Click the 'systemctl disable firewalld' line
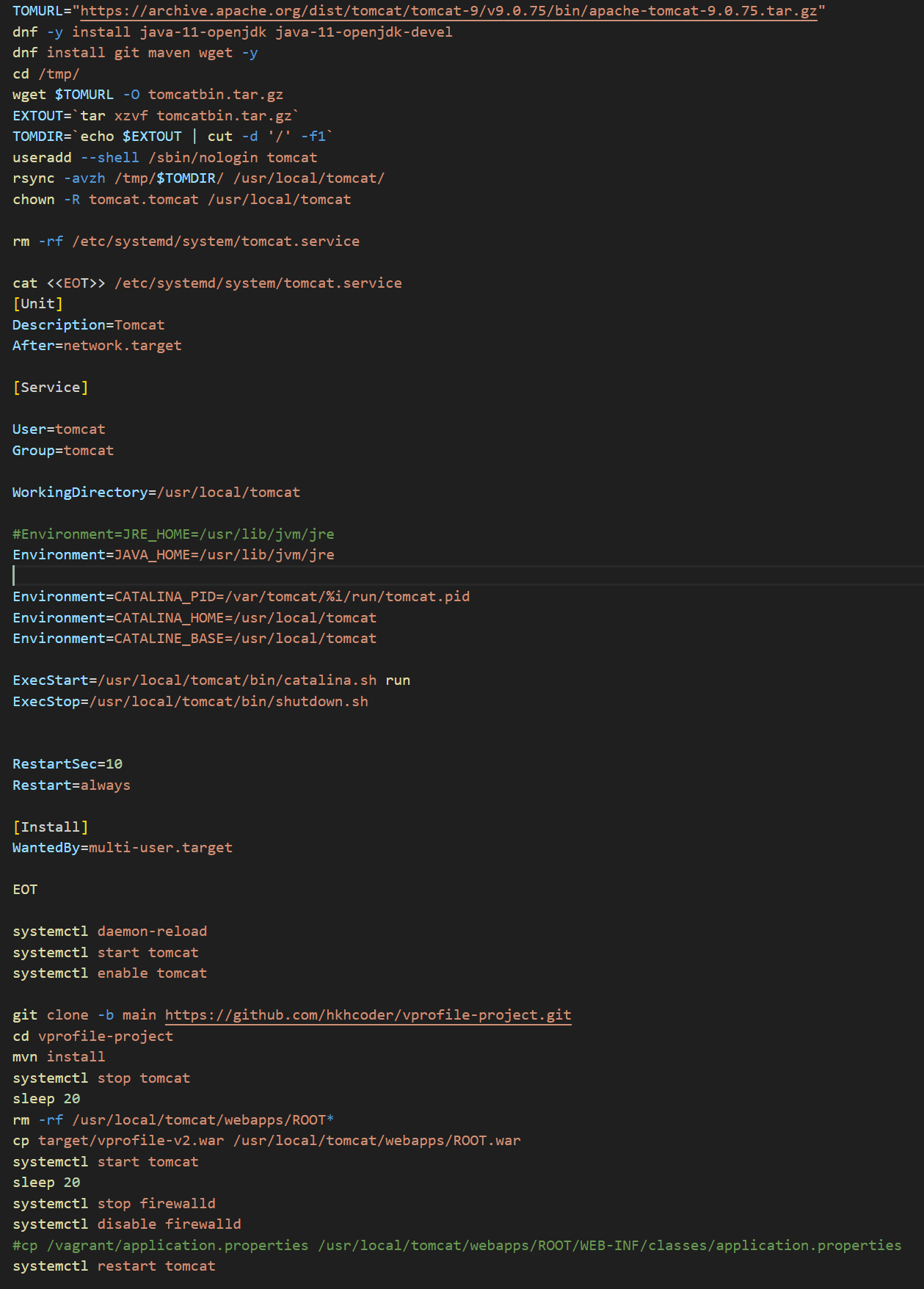The width and height of the screenshot is (924, 1289). click(126, 1224)
